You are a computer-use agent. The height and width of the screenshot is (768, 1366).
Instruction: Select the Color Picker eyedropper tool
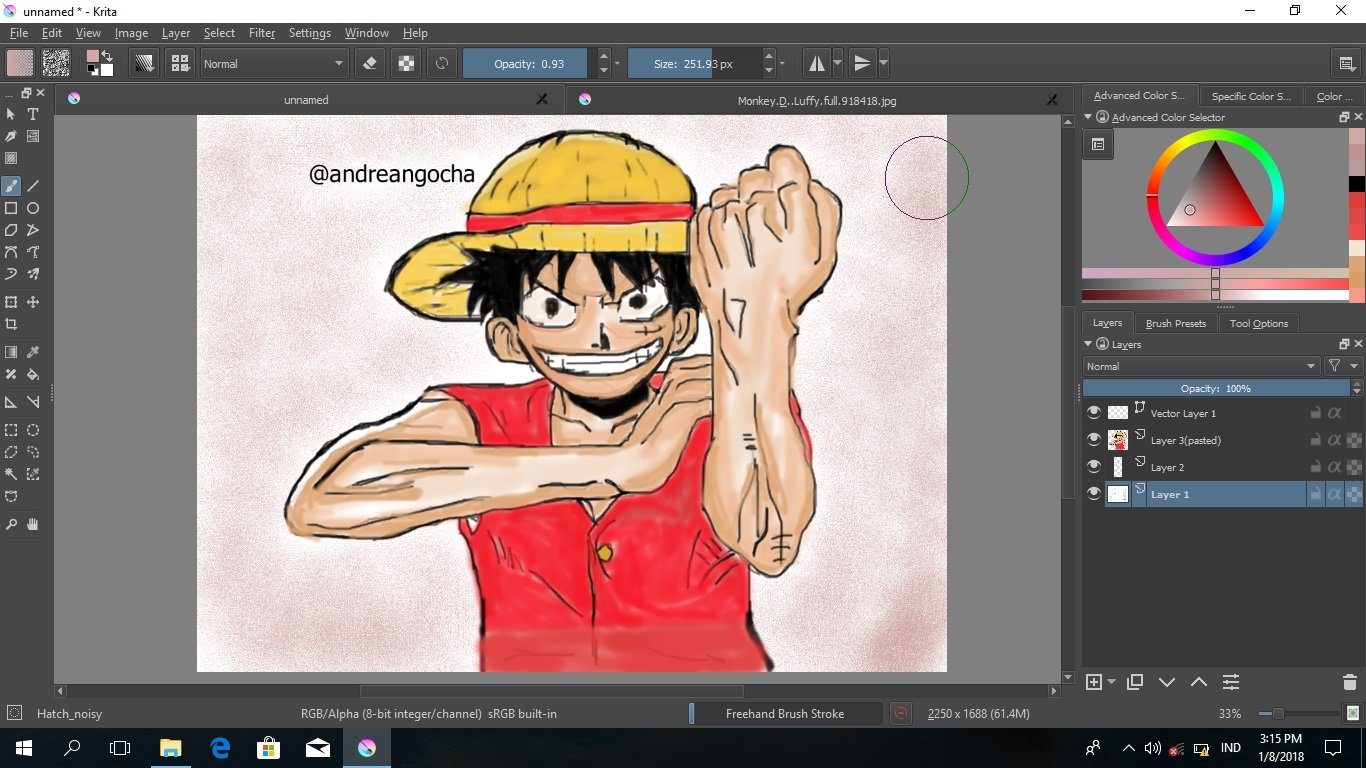point(33,352)
